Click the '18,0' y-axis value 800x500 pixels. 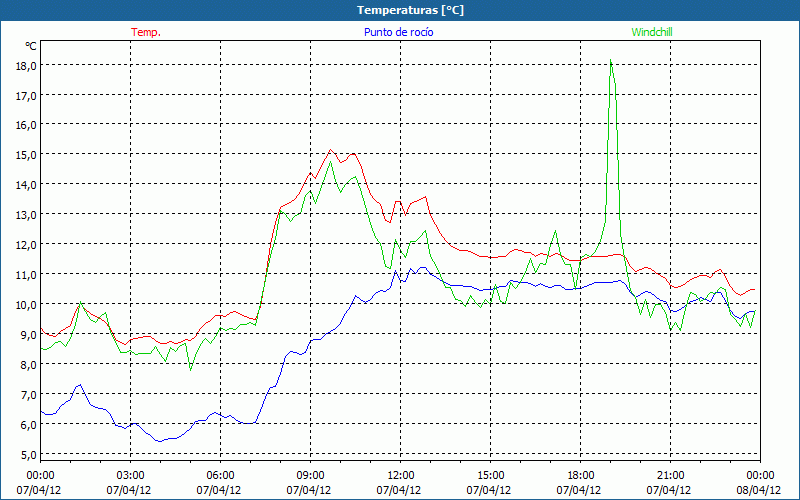pos(26,65)
